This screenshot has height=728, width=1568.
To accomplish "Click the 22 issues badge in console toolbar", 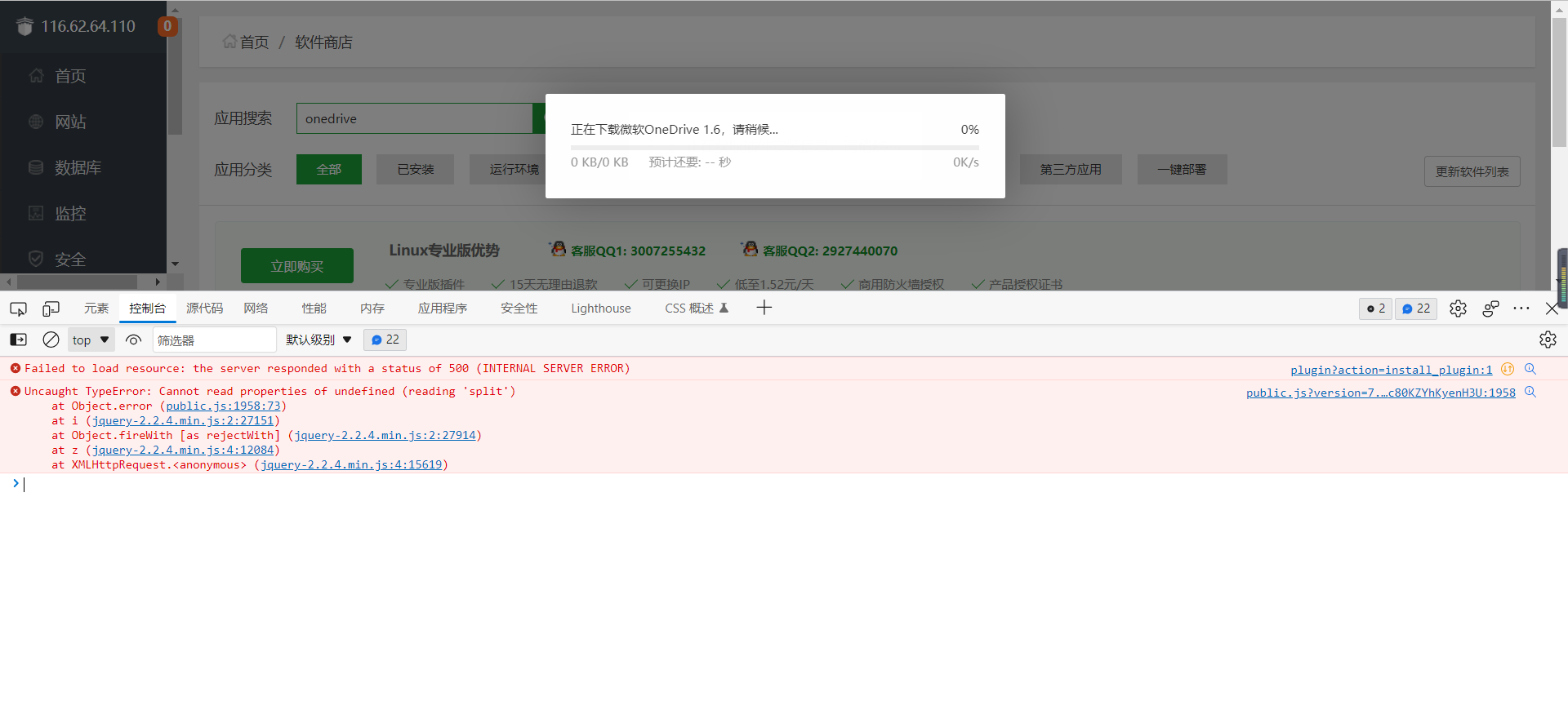I will click(x=385, y=340).
